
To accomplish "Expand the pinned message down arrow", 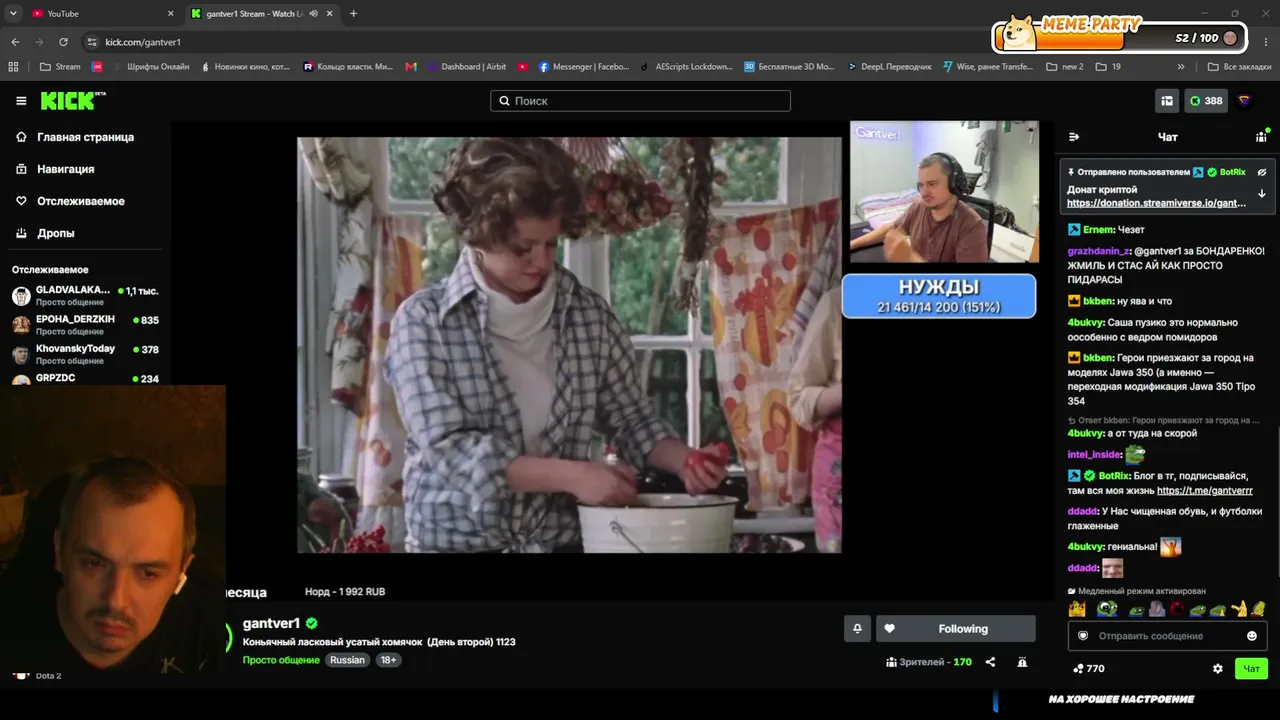I will point(1261,193).
